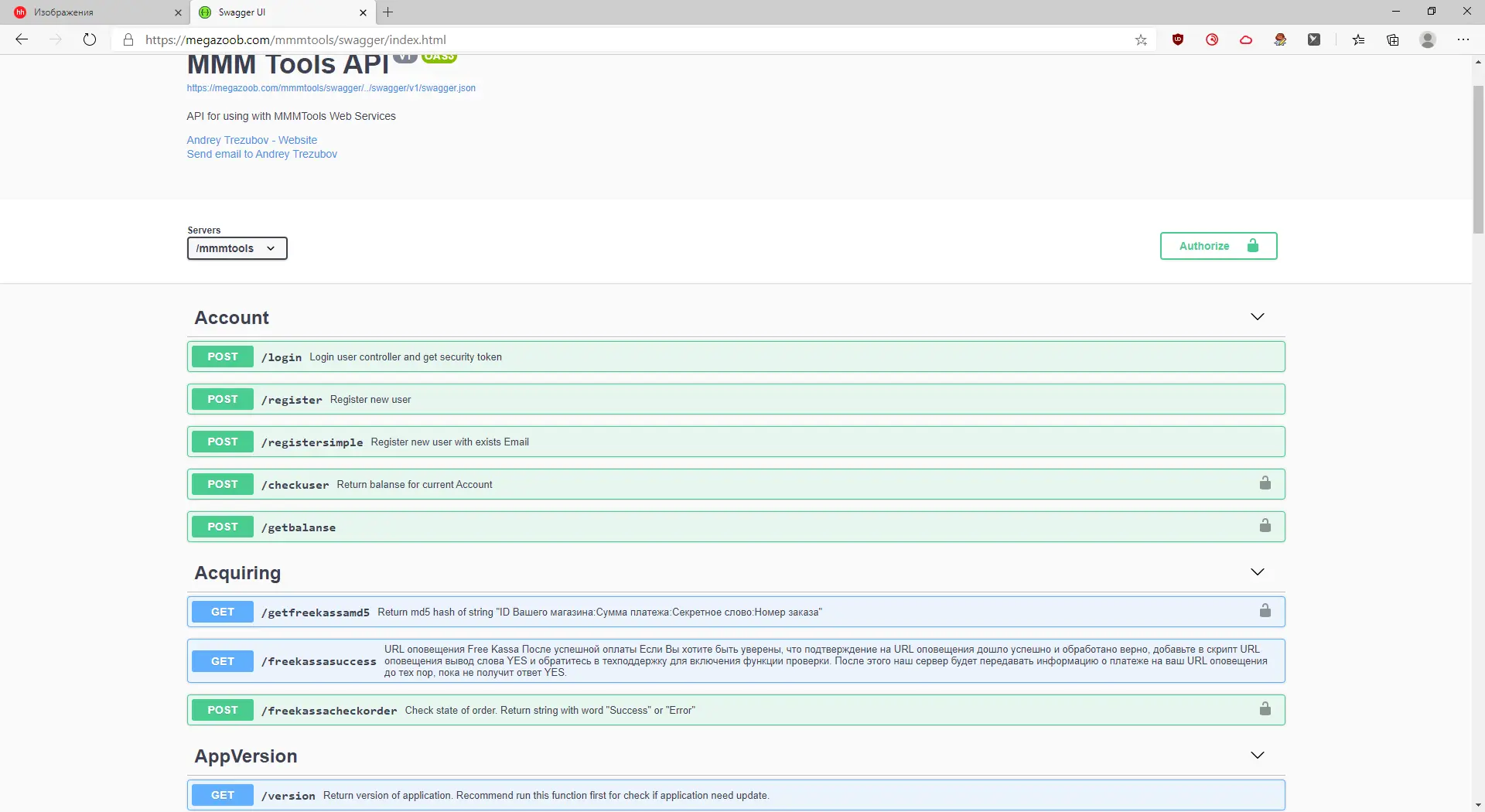Expand the POST /checkuser endpoint
Viewport: 1485px width, 812px height.
(736, 484)
